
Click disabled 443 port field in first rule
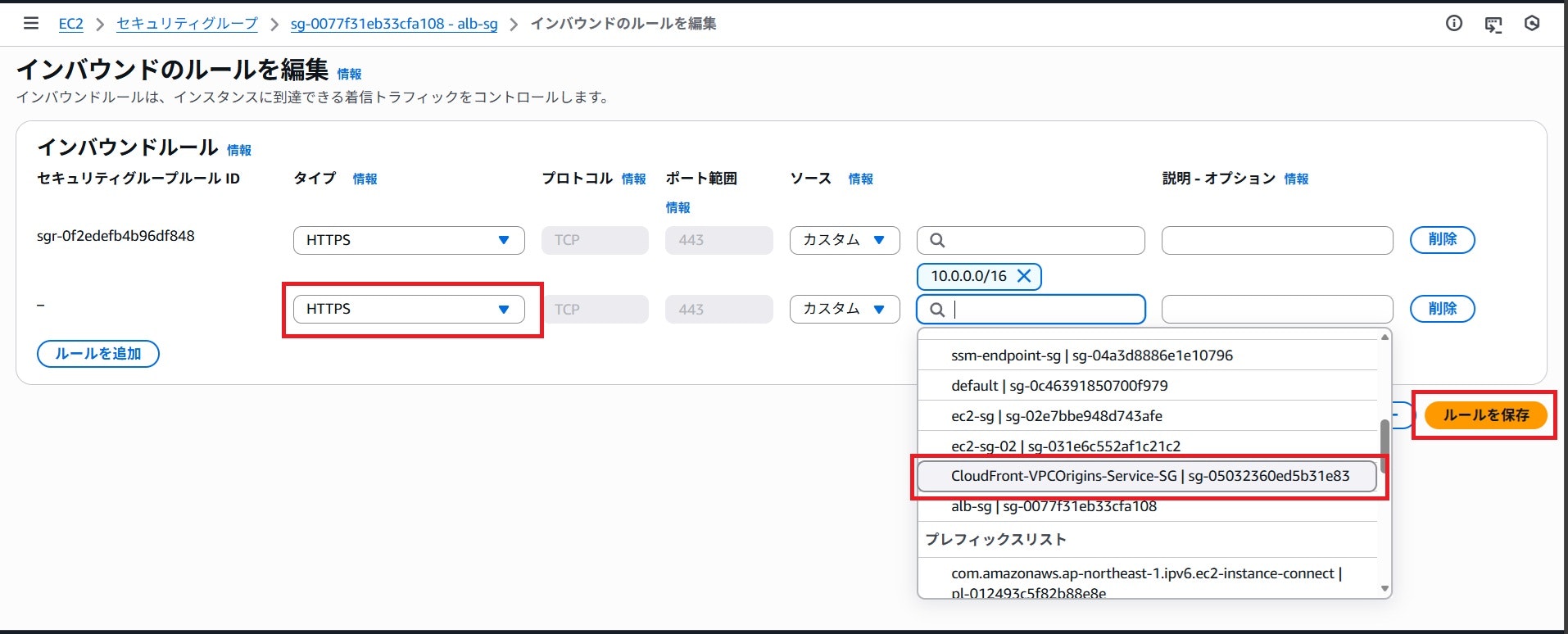point(719,240)
